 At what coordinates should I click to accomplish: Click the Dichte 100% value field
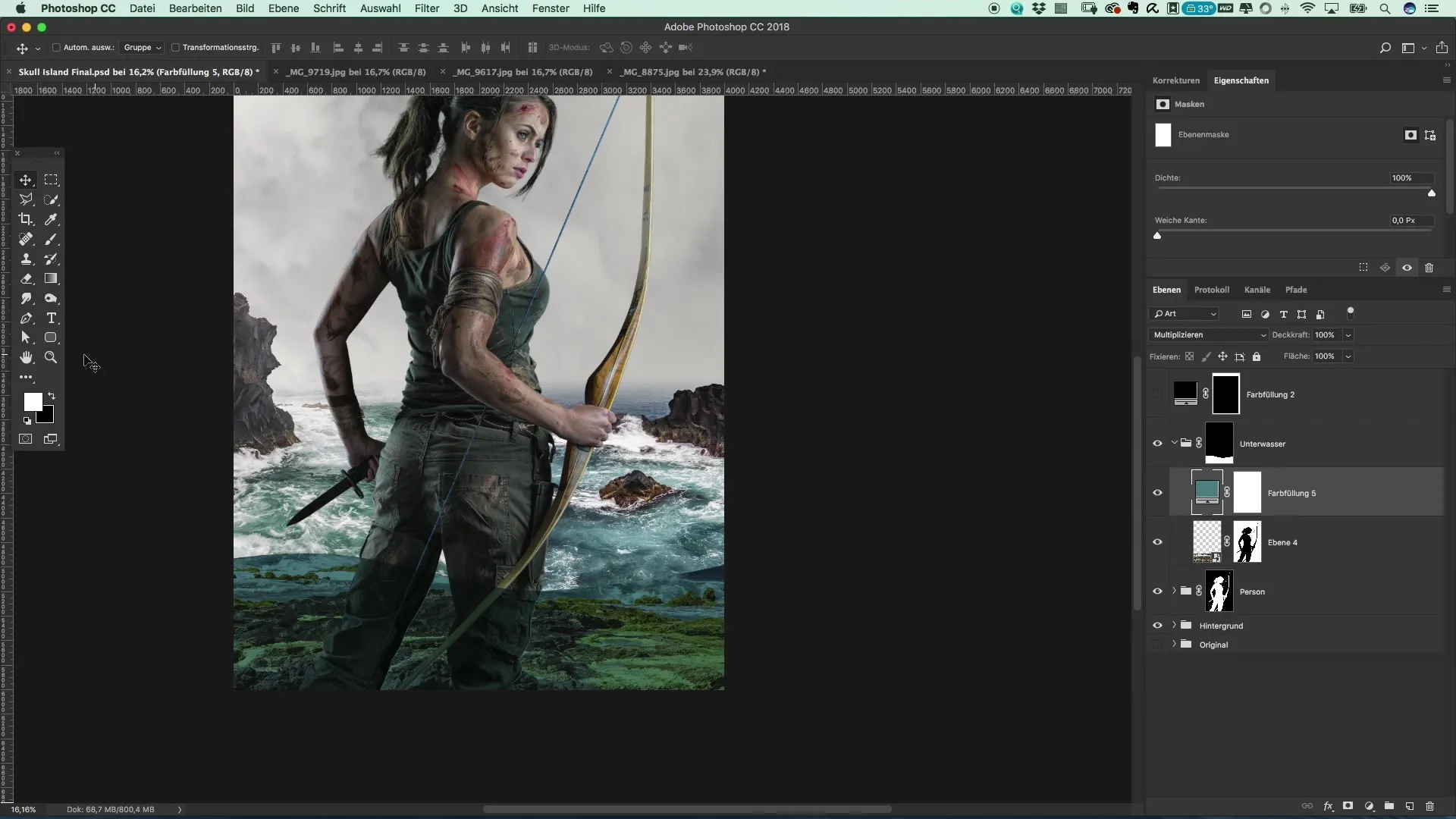point(1412,178)
